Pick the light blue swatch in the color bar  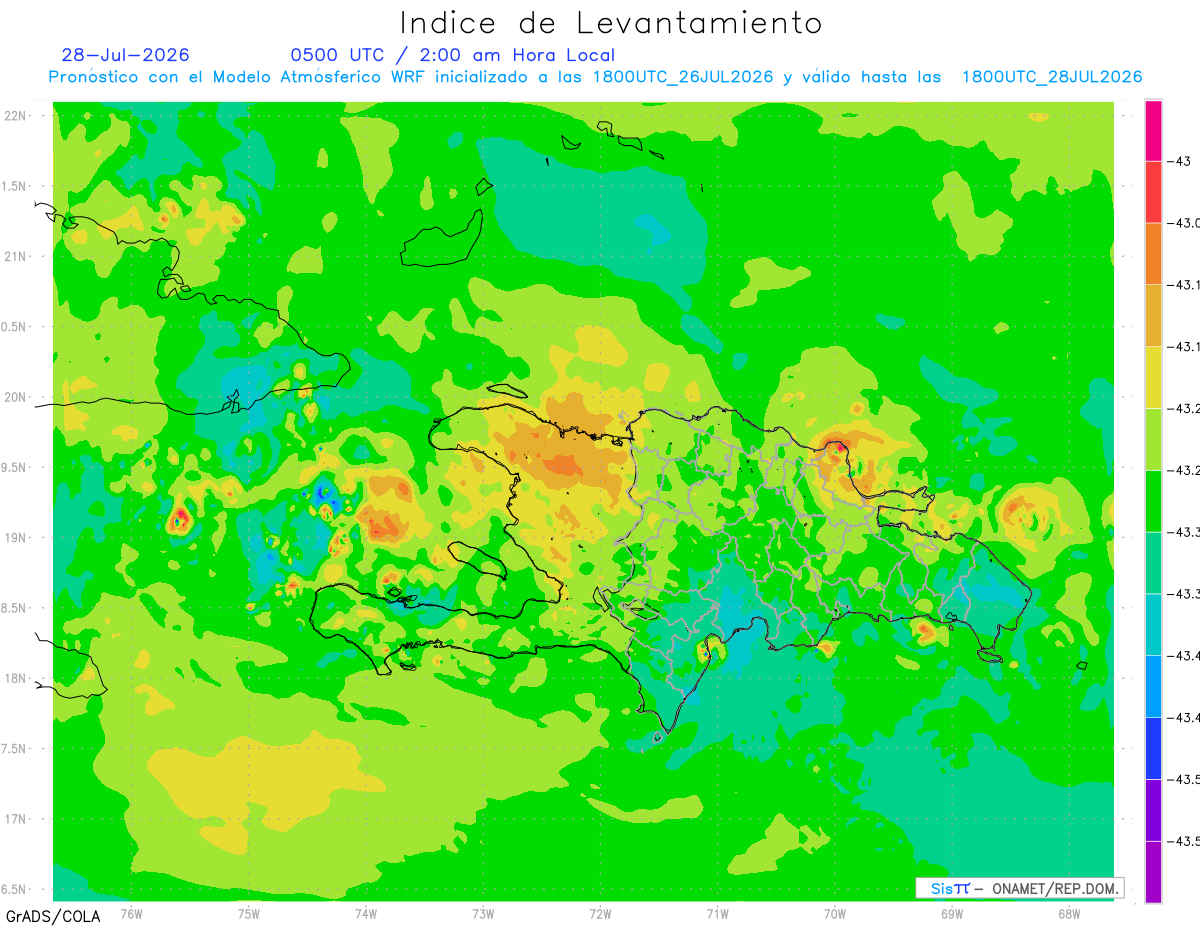[x=1153, y=687]
